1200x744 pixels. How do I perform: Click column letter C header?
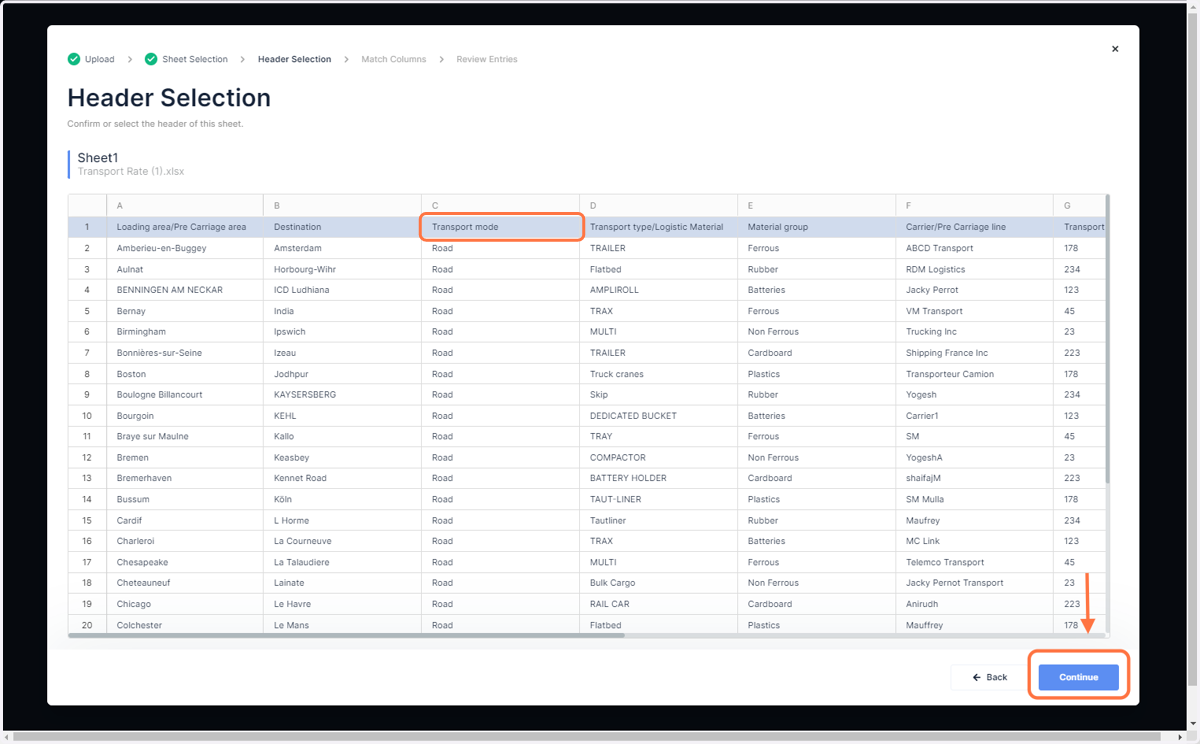[x=500, y=205]
